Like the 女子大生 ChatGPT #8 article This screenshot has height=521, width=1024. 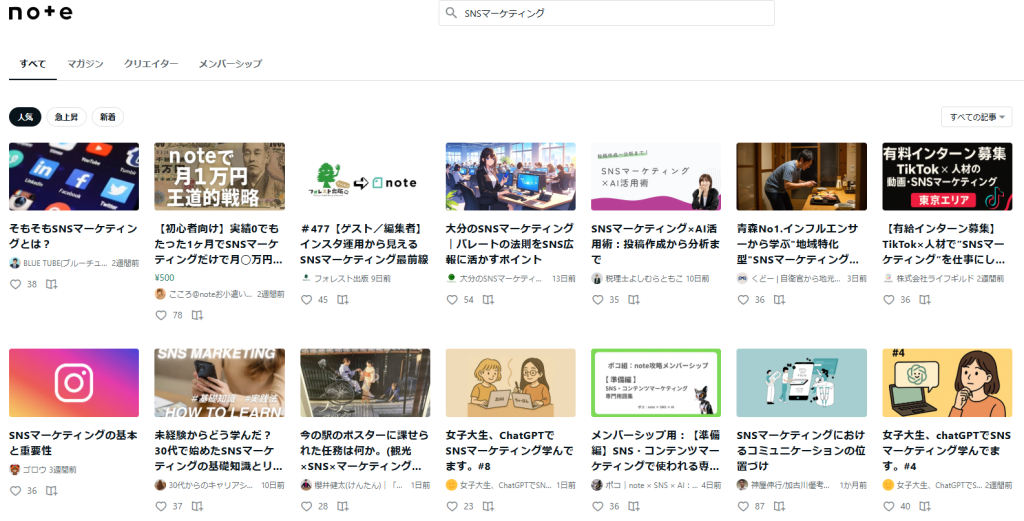tap(452, 506)
